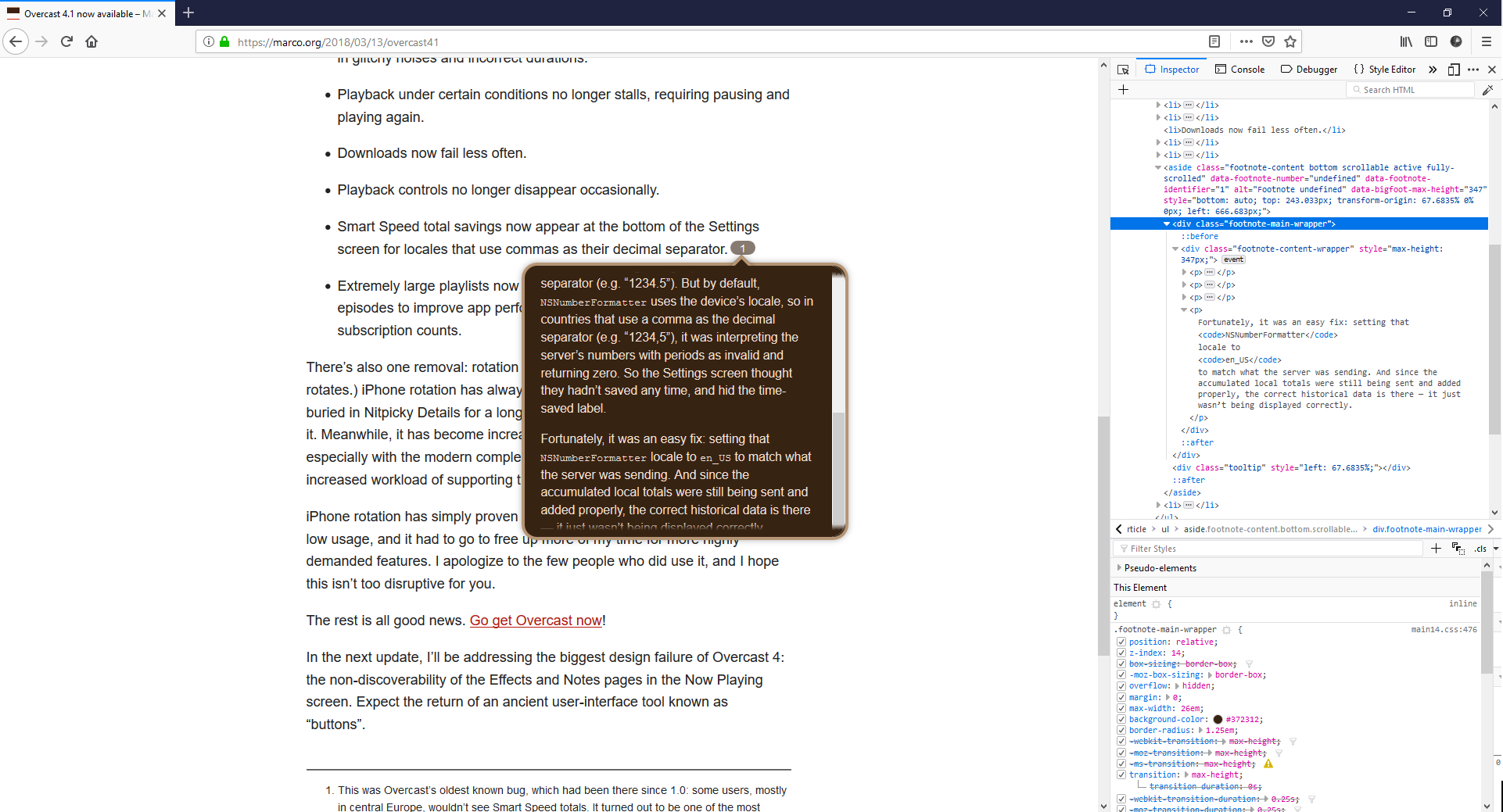Switch to the Console tab

[1239, 69]
